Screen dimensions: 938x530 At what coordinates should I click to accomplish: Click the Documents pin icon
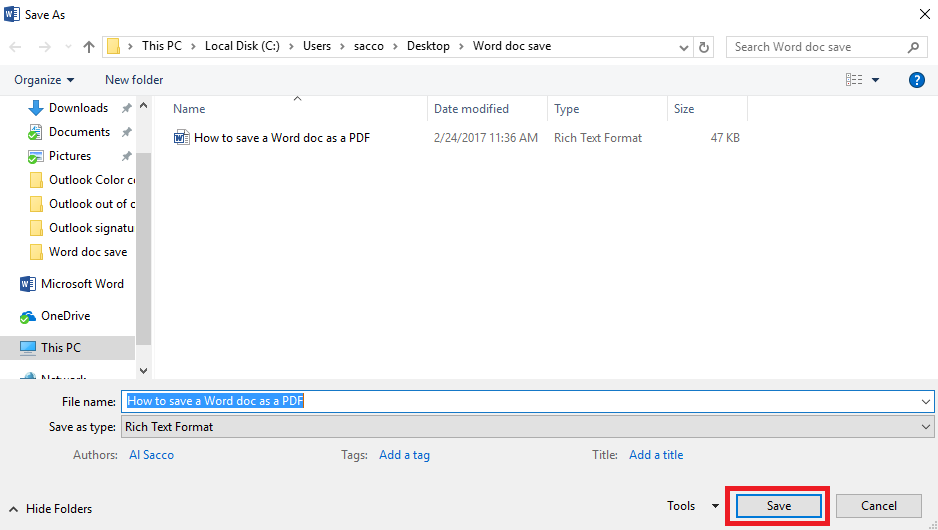(x=126, y=132)
